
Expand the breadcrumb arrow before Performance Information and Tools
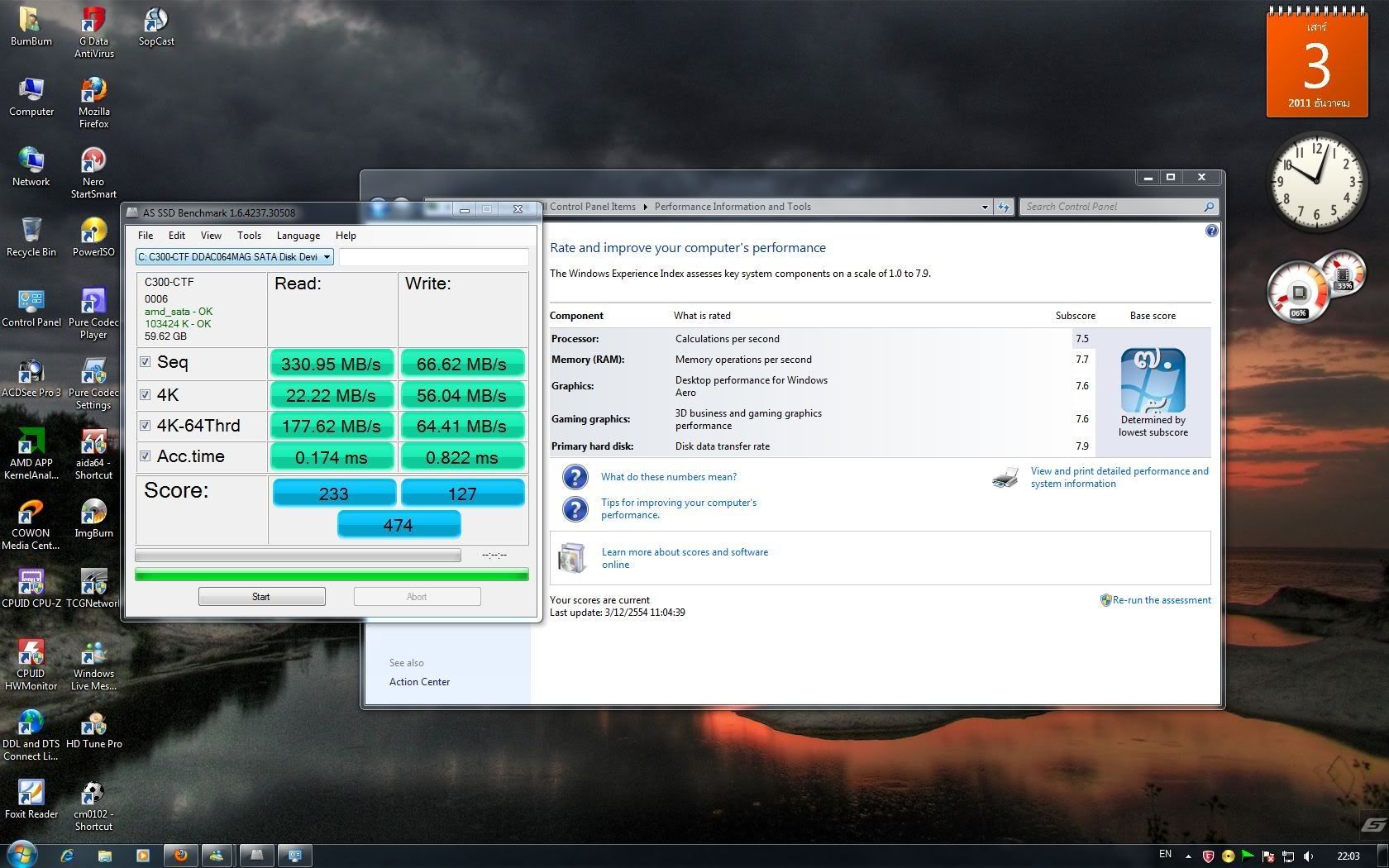[645, 207]
